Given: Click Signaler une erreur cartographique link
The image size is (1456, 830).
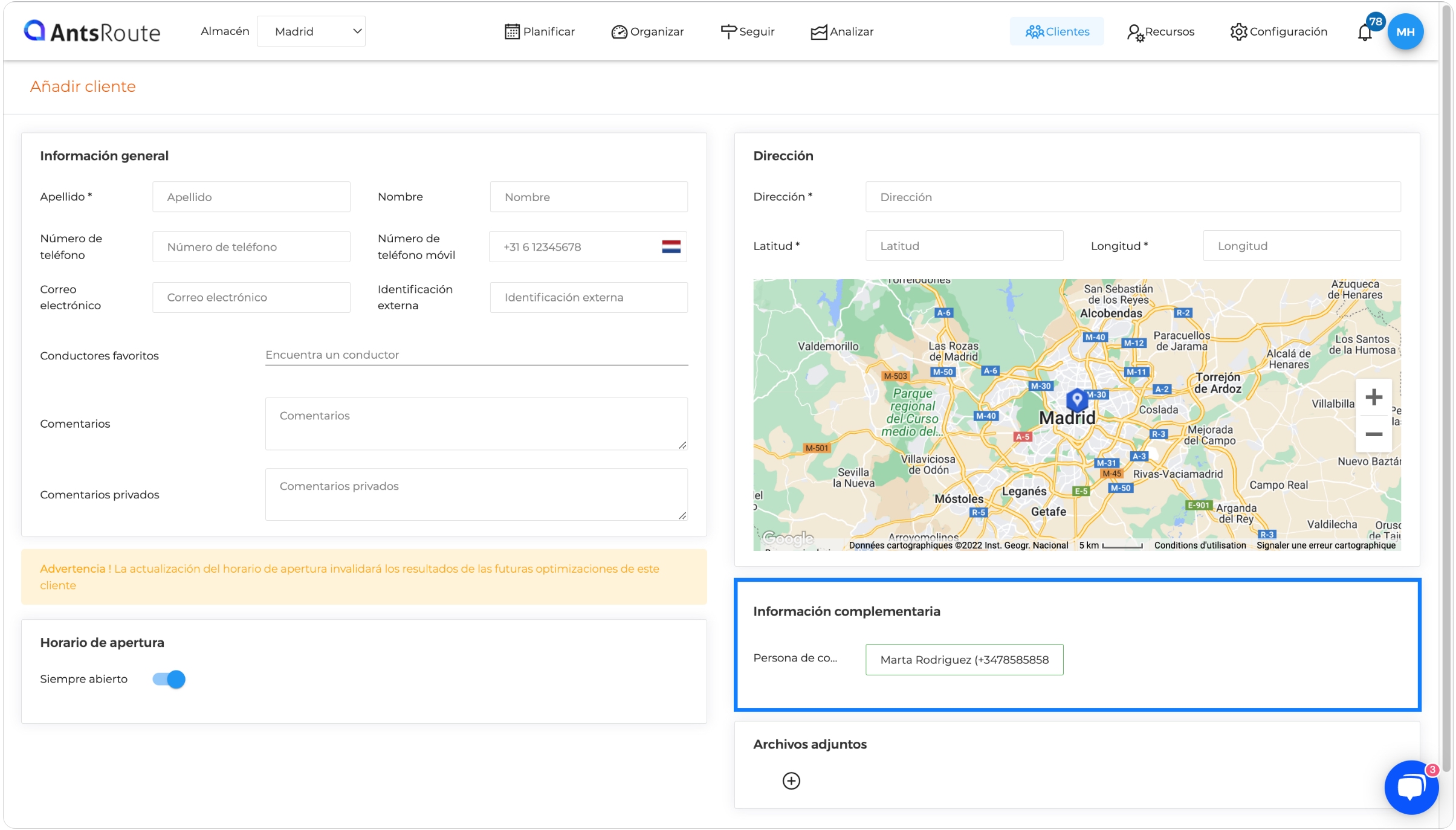Looking at the screenshot, I should (1326, 545).
